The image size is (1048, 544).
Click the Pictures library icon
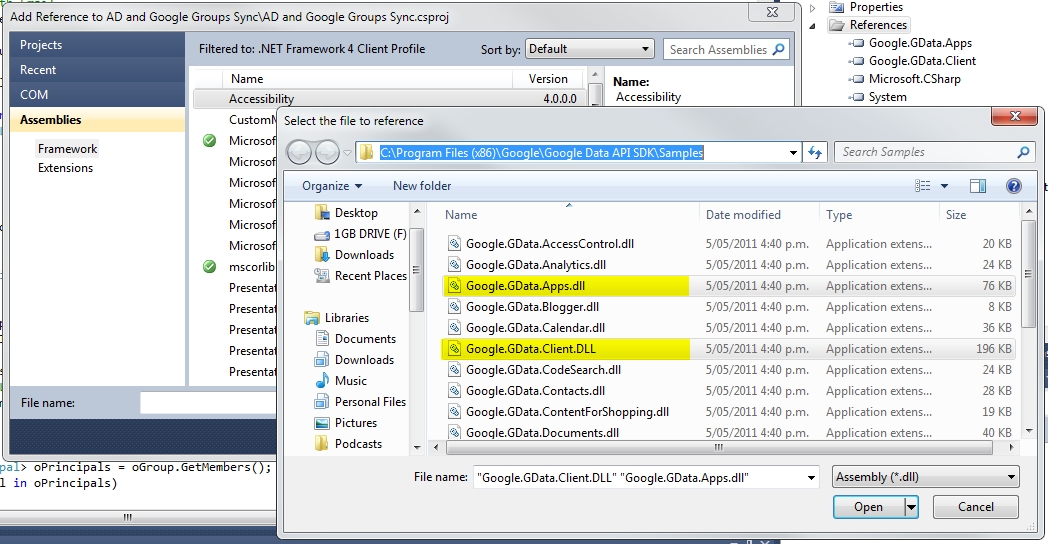pyautogui.click(x=322, y=423)
